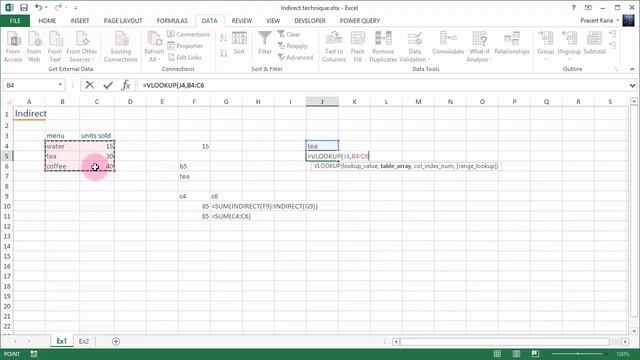Open the Sort dialog icon
640x360 pixels.
[239, 43]
